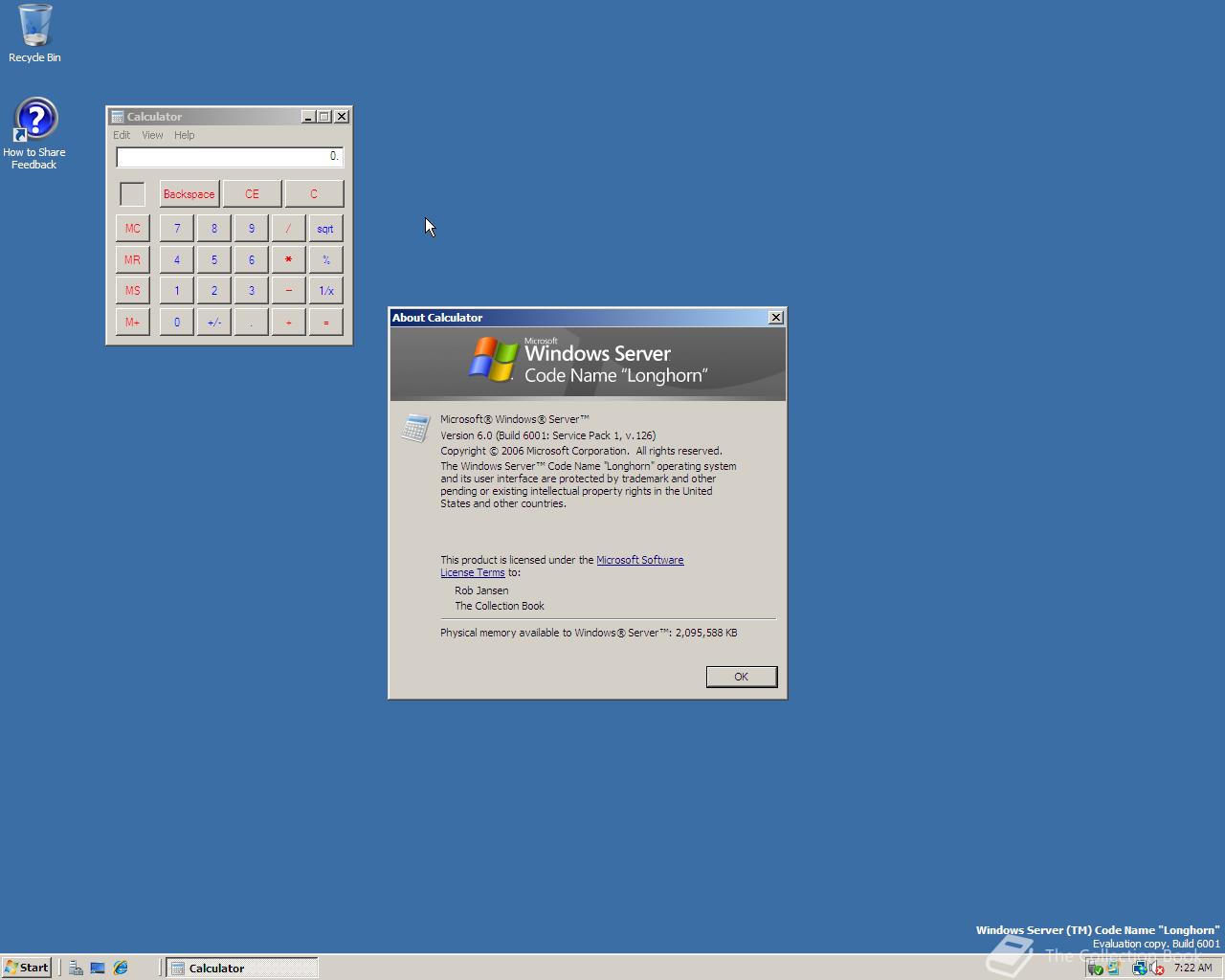Click the M+ memory add key
This screenshot has width=1225, height=980.
(132, 322)
